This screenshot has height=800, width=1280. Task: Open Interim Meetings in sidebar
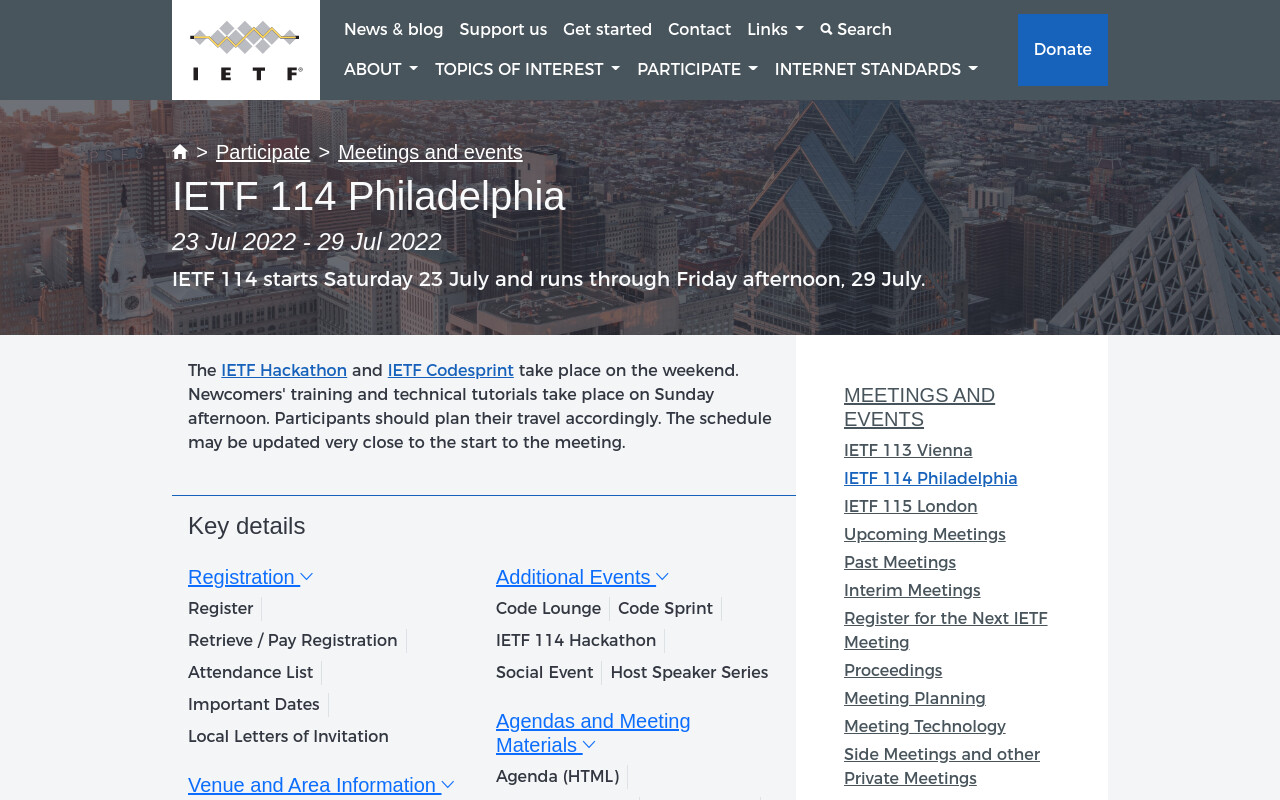[x=912, y=591]
